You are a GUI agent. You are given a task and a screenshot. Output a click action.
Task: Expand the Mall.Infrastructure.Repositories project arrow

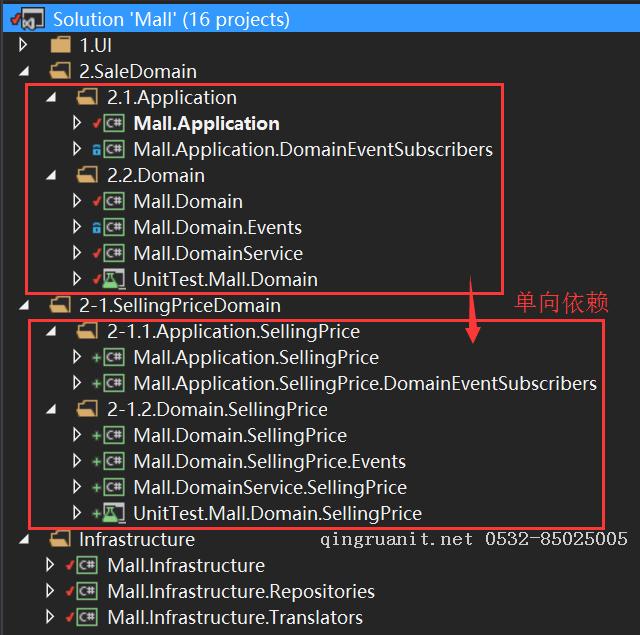[50, 591]
